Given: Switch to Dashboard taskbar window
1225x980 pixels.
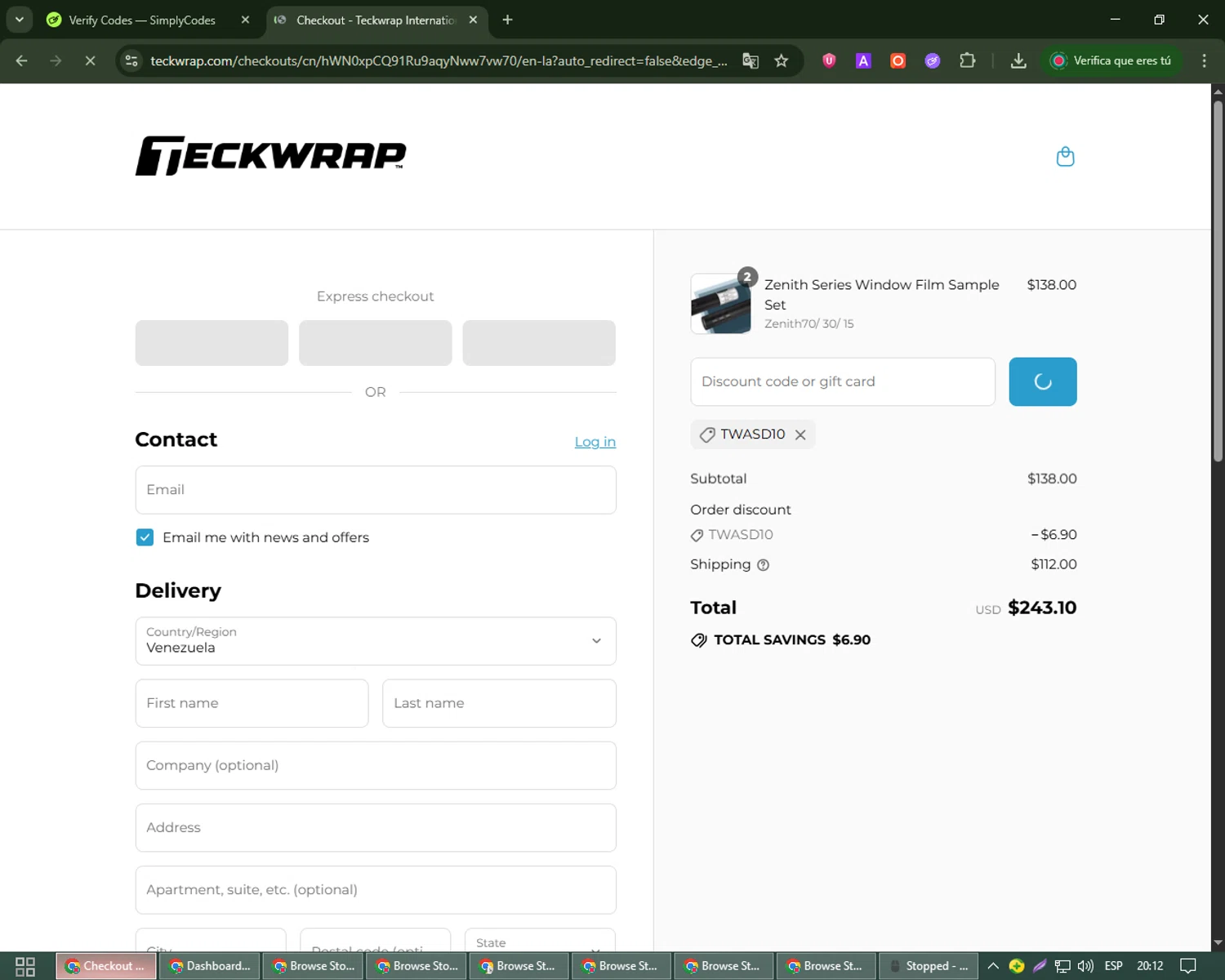Looking at the screenshot, I should click(210, 966).
